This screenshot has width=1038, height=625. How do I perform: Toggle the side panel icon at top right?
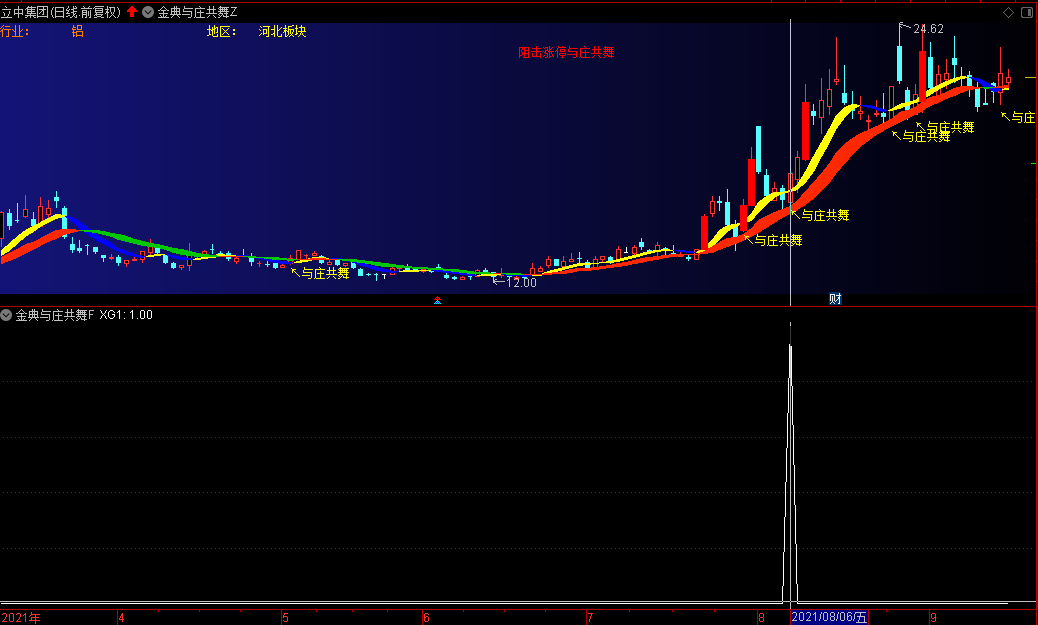tap(1027, 12)
